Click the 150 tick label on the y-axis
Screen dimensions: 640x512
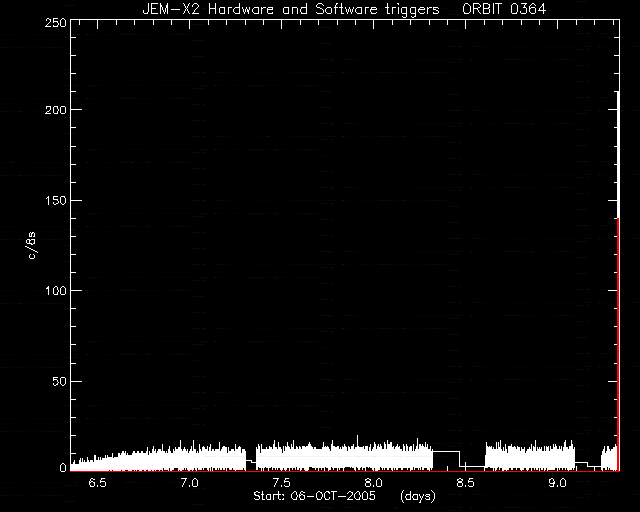click(x=56, y=200)
